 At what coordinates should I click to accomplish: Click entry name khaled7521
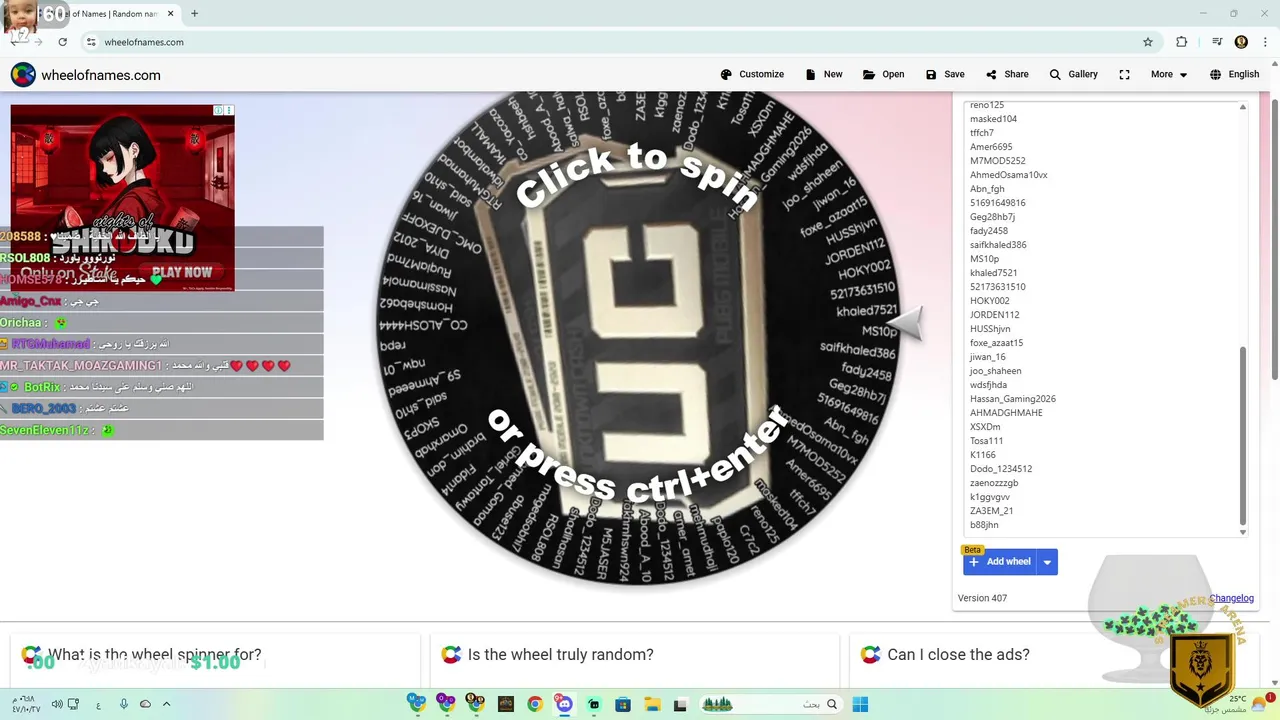click(993, 273)
